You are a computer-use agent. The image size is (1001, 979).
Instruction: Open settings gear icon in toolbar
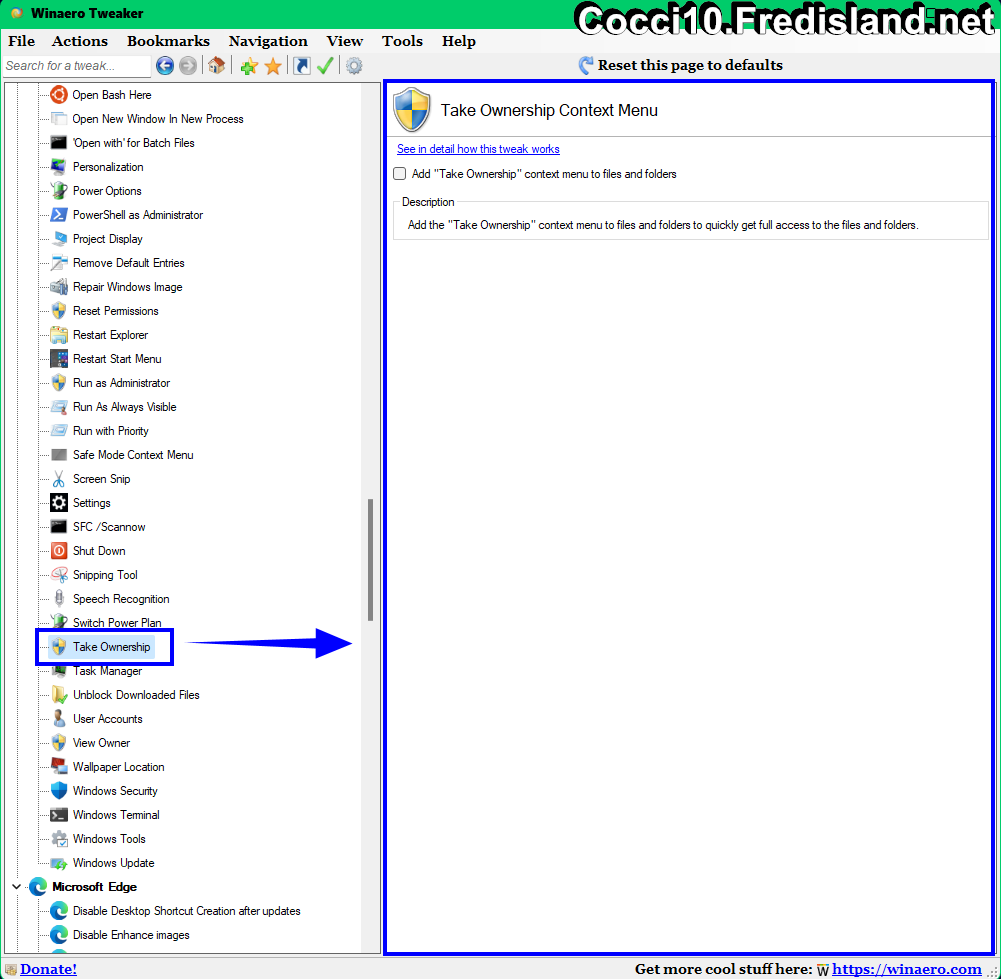click(x=354, y=66)
